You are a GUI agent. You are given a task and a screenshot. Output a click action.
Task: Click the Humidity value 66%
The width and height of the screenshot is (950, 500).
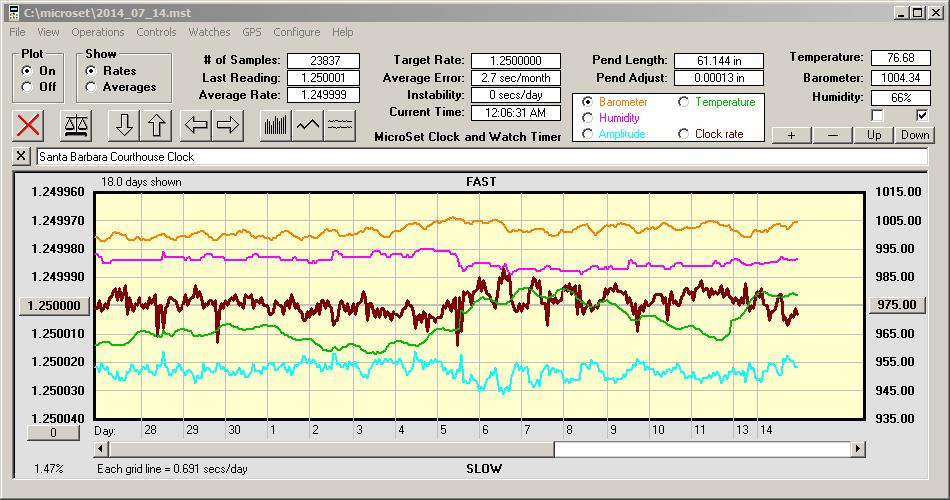click(x=900, y=97)
